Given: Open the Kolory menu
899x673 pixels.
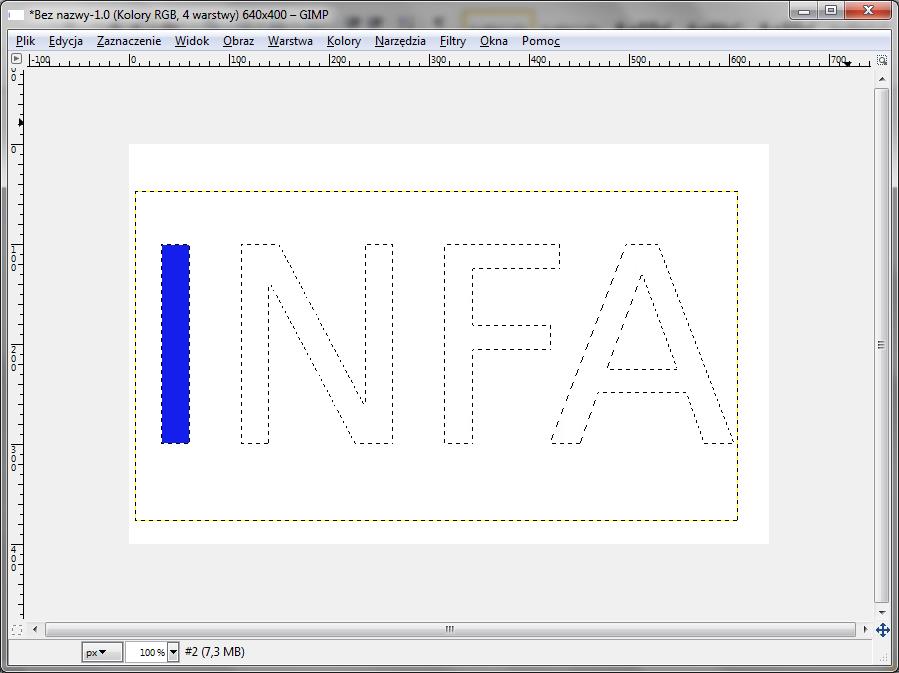Looking at the screenshot, I should click(344, 41).
